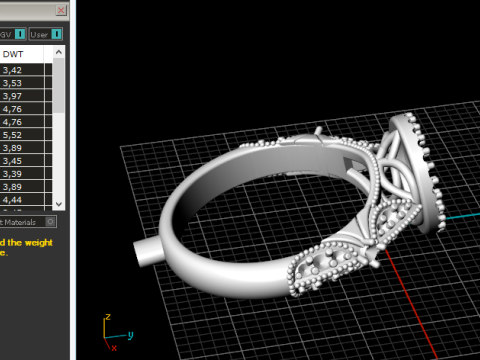Image resolution: width=480 pixels, height=360 pixels.
Task: Select the 3,97 DWT cell
Action: point(22,96)
